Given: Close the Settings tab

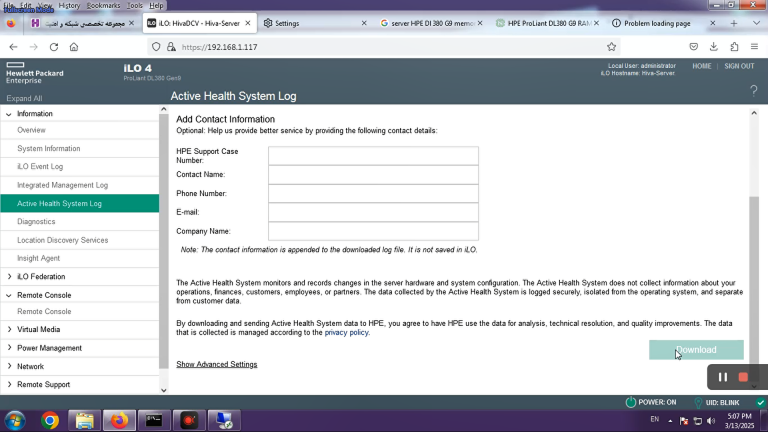Looking at the screenshot, I should click(x=364, y=23).
